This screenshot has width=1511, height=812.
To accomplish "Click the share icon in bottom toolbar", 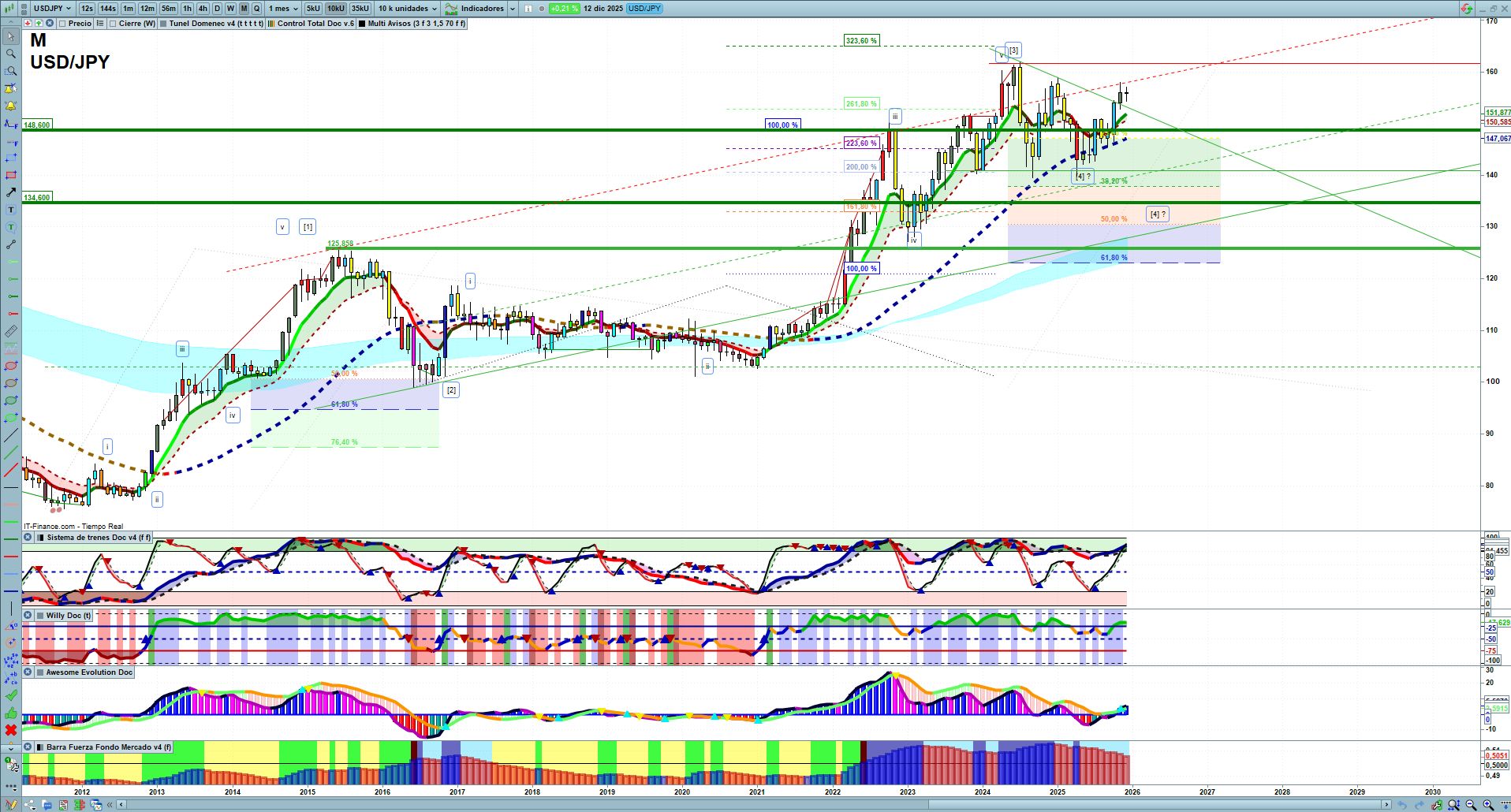I will (30, 805).
